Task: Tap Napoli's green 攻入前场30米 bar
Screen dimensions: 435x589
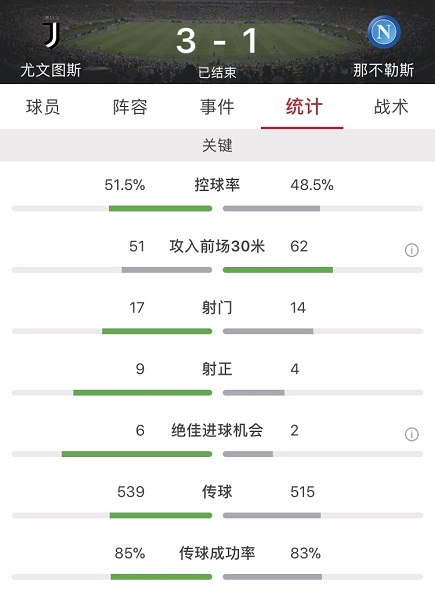Action: (278, 270)
